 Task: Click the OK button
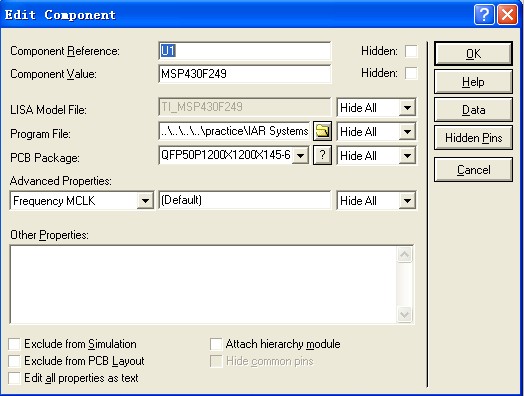click(x=473, y=53)
